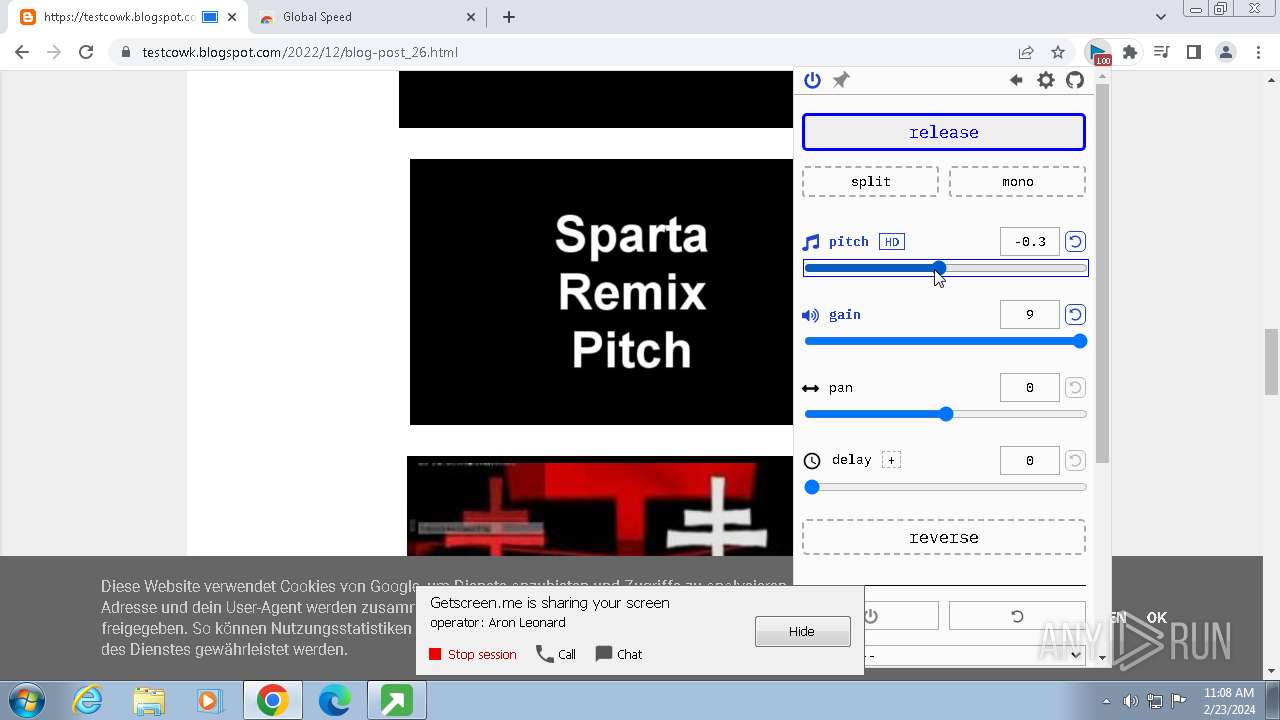The image size is (1280, 720).
Task: Click the Global Speed extension toolbar icon
Action: point(1098,52)
